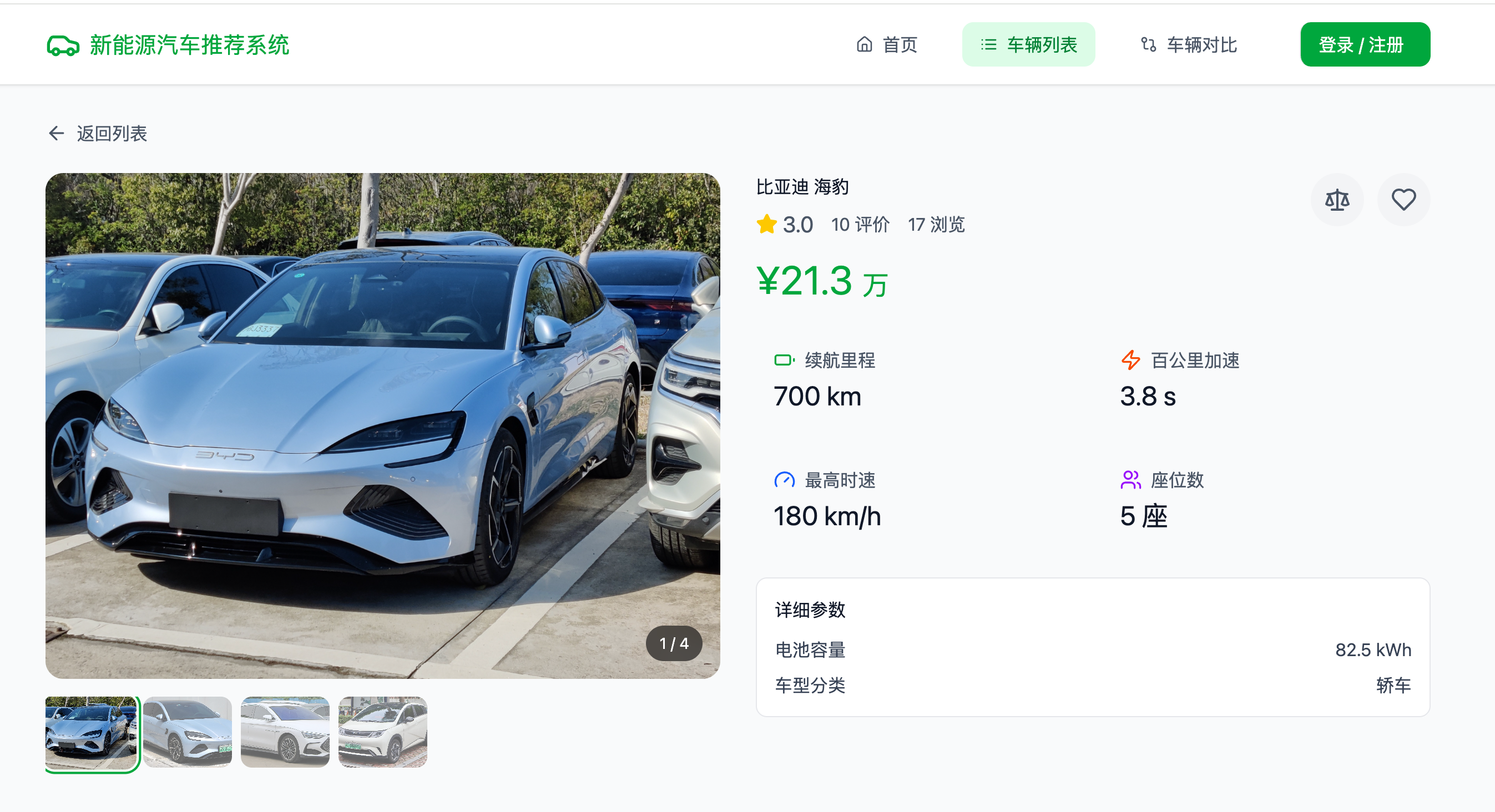Open the 首页 home nav item
Image resolution: width=1495 pixels, height=812 pixels.
[x=887, y=45]
